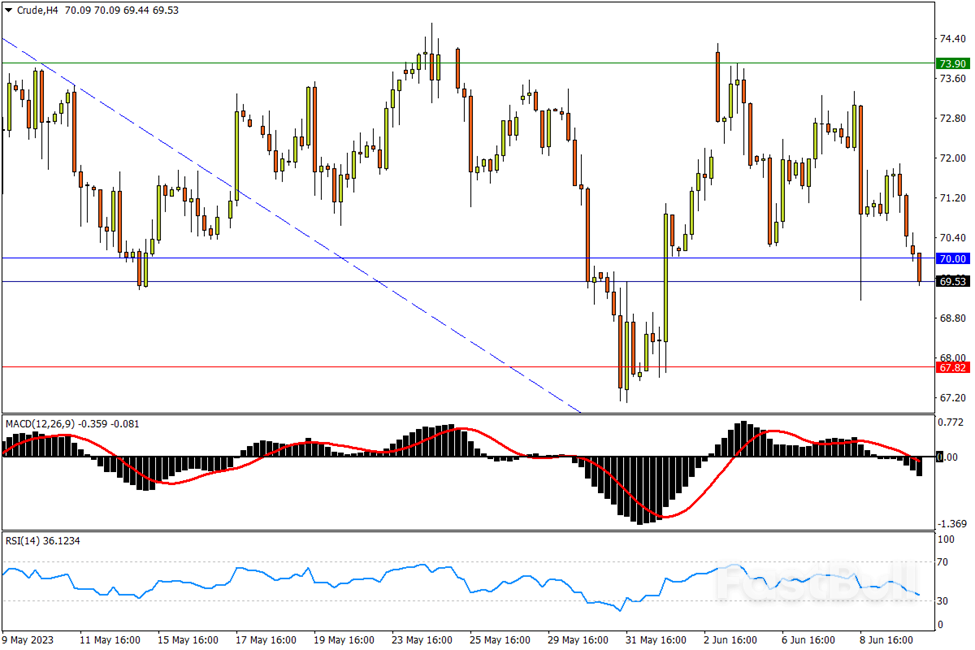Click the 8 Jun 16:00 time label
Image resolution: width=975 pixels, height=650 pixels.
click(x=887, y=640)
